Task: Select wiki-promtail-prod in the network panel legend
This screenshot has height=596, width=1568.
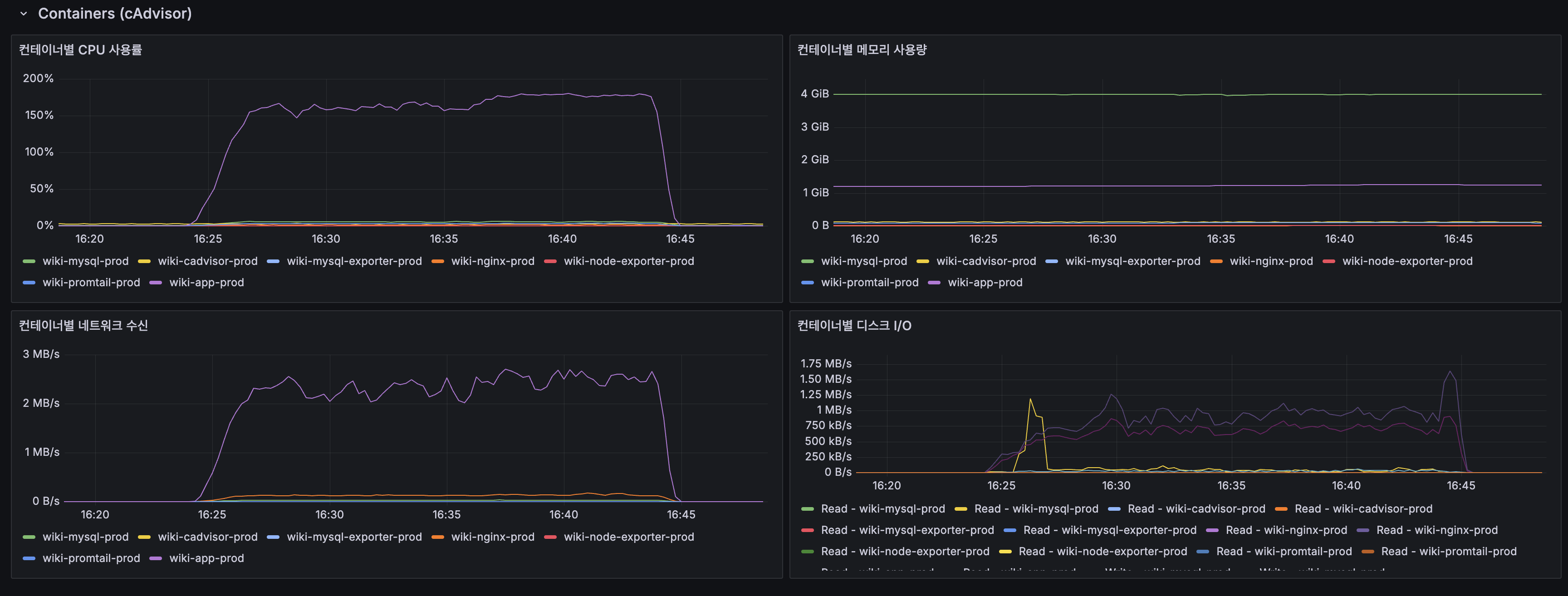Action: click(x=91, y=558)
